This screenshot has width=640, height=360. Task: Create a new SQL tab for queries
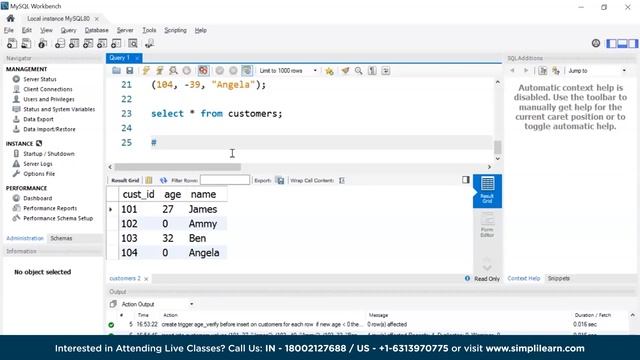click(x=12, y=43)
